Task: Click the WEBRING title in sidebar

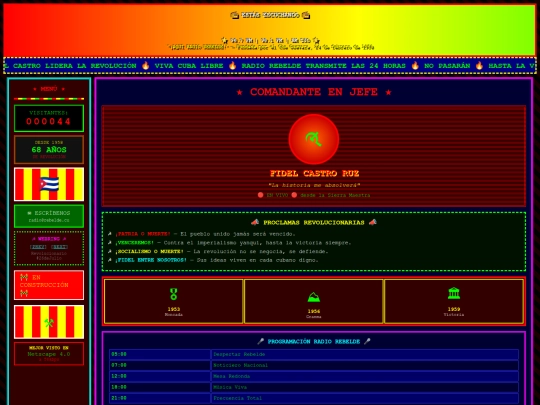Action: click(49, 239)
